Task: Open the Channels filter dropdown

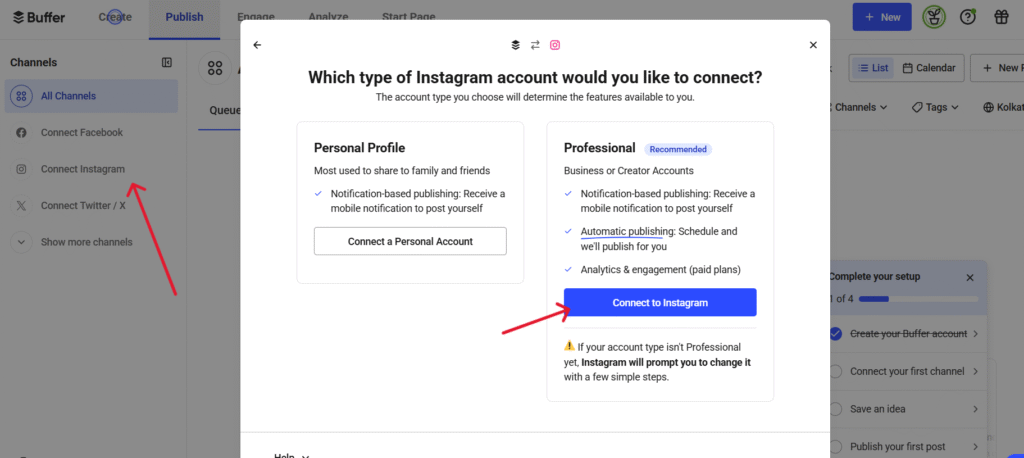Action: coord(860,107)
